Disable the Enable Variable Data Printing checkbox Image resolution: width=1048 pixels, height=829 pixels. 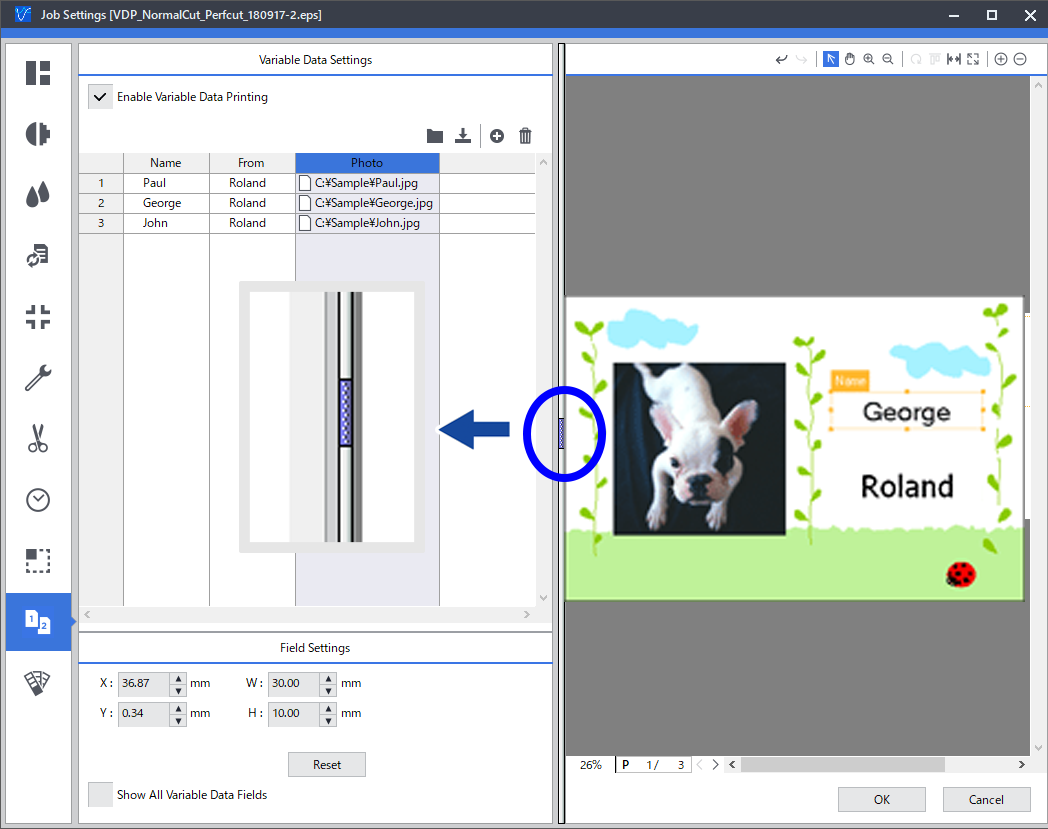pos(100,97)
